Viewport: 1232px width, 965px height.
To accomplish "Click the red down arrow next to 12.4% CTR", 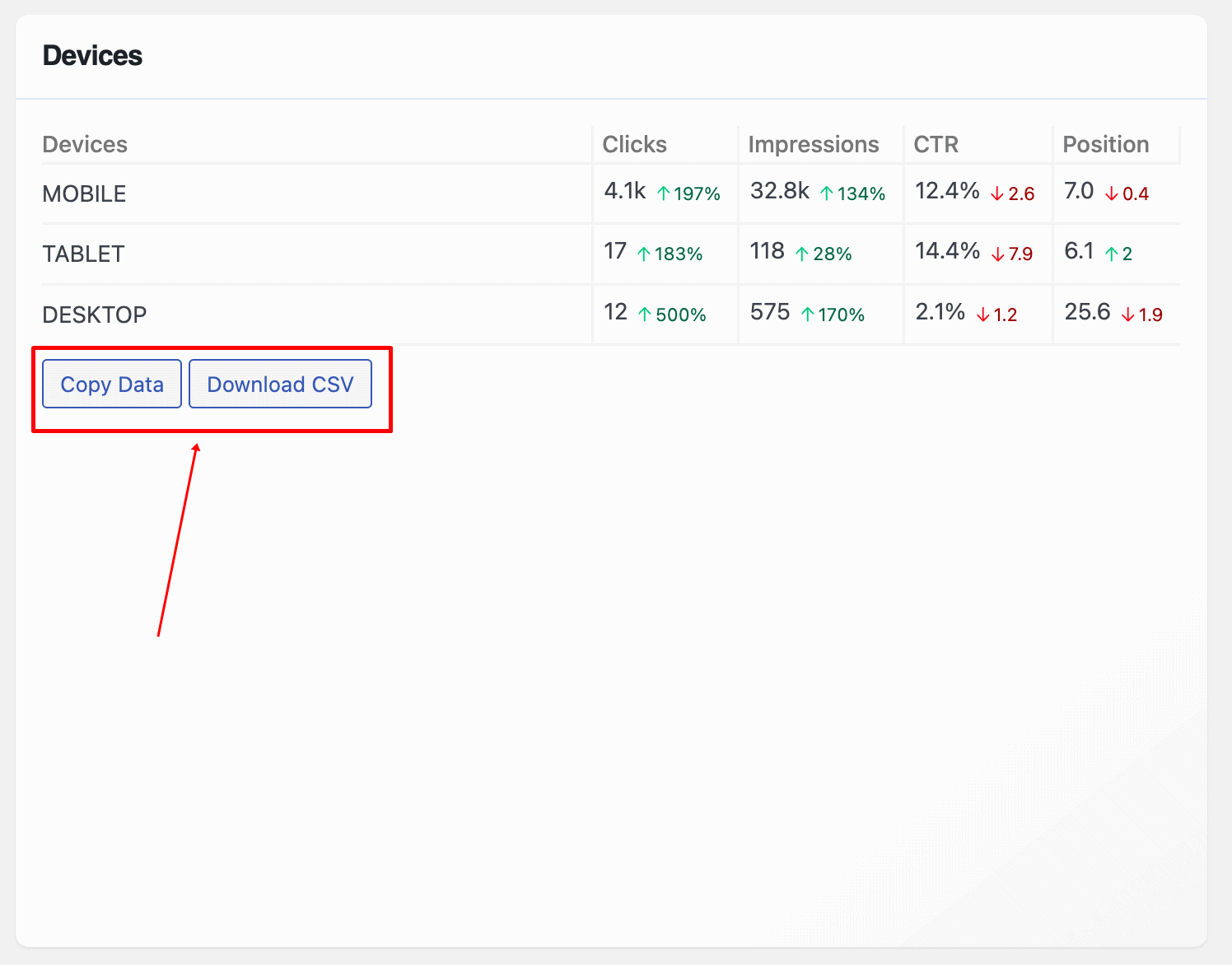I will pos(996,194).
